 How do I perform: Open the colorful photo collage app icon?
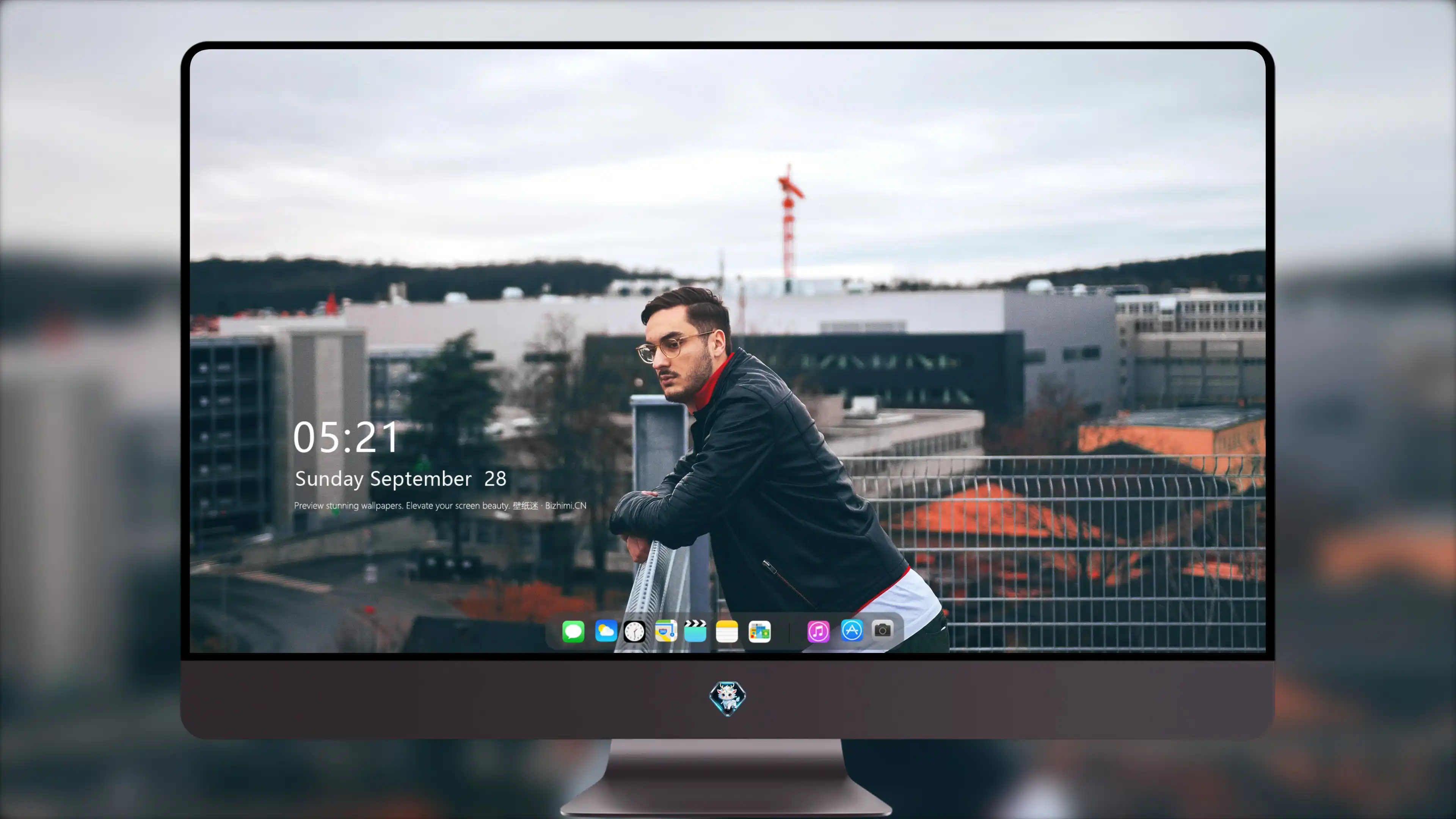tap(759, 631)
